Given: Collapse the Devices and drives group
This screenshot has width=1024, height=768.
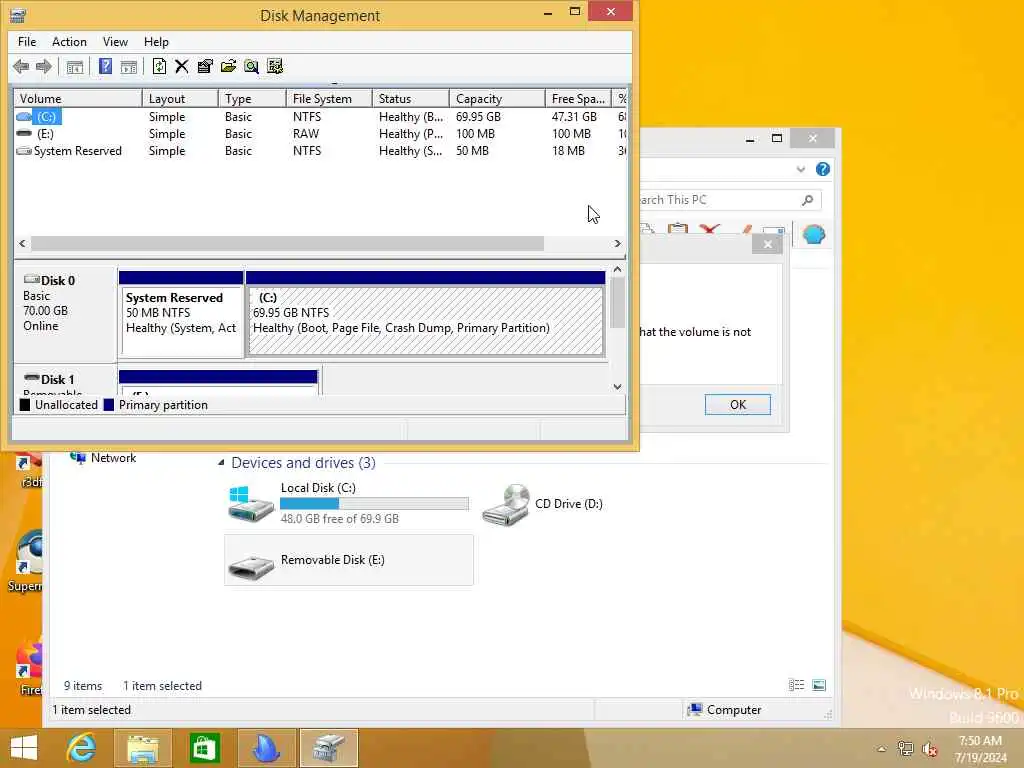Looking at the screenshot, I should [221, 462].
